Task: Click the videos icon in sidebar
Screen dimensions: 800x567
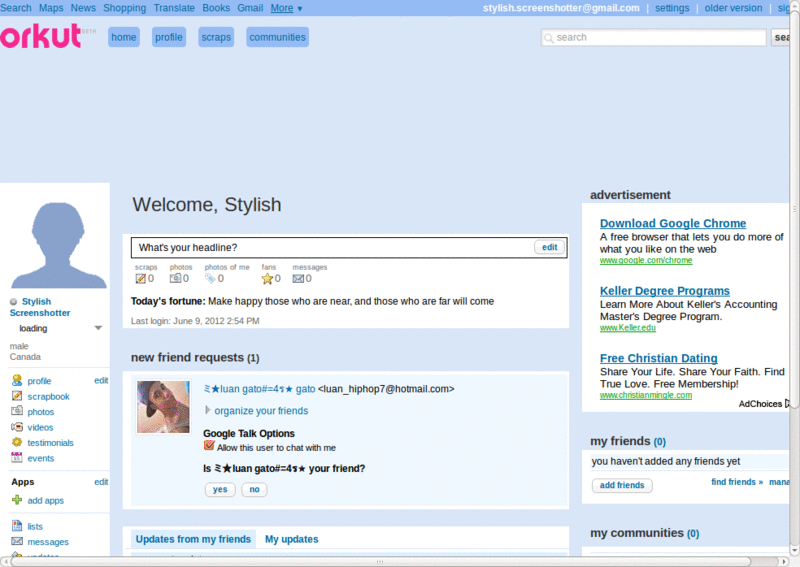Action: [17, 427]
